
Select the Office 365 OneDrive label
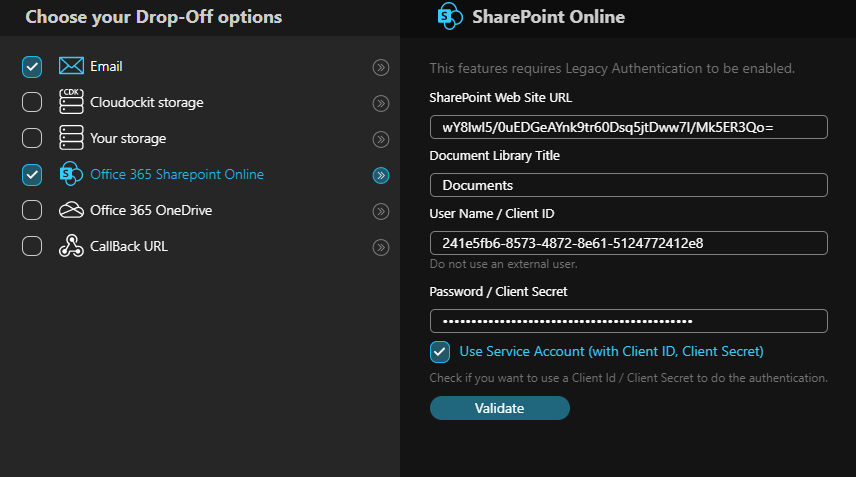pyautogui.click(x=151, y=210)
